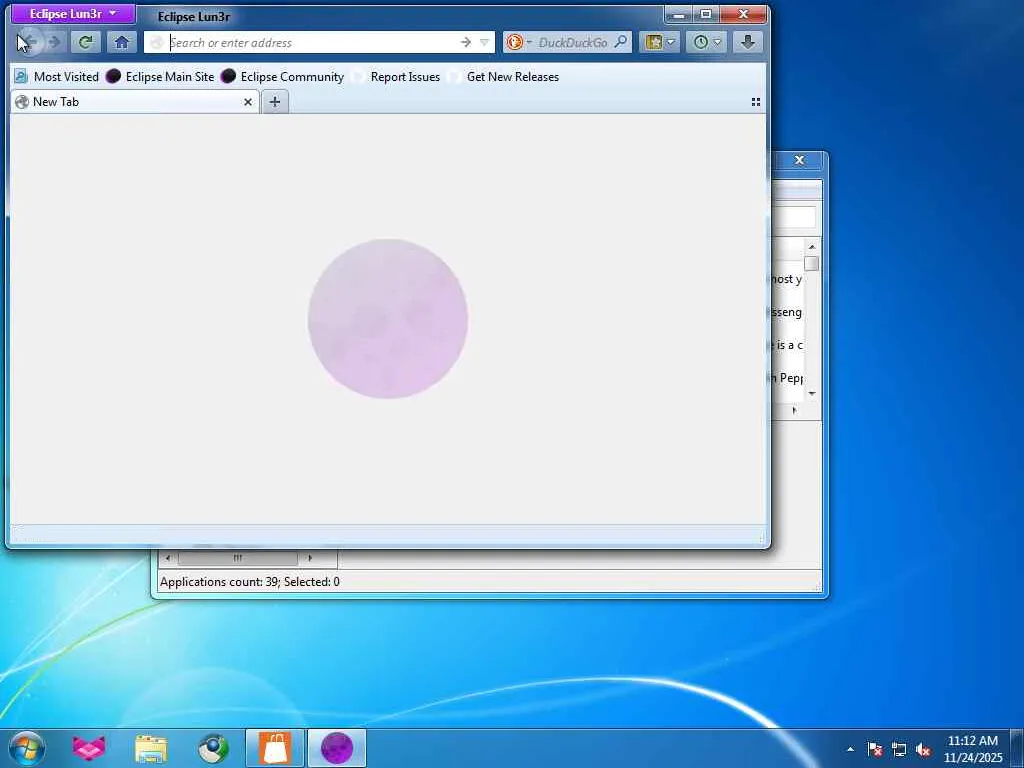The height and width of the screenshot is (768, 1024).
Task: Click scroll down arrow in background window
Action: pyautogui.click(x=812, y=393)
